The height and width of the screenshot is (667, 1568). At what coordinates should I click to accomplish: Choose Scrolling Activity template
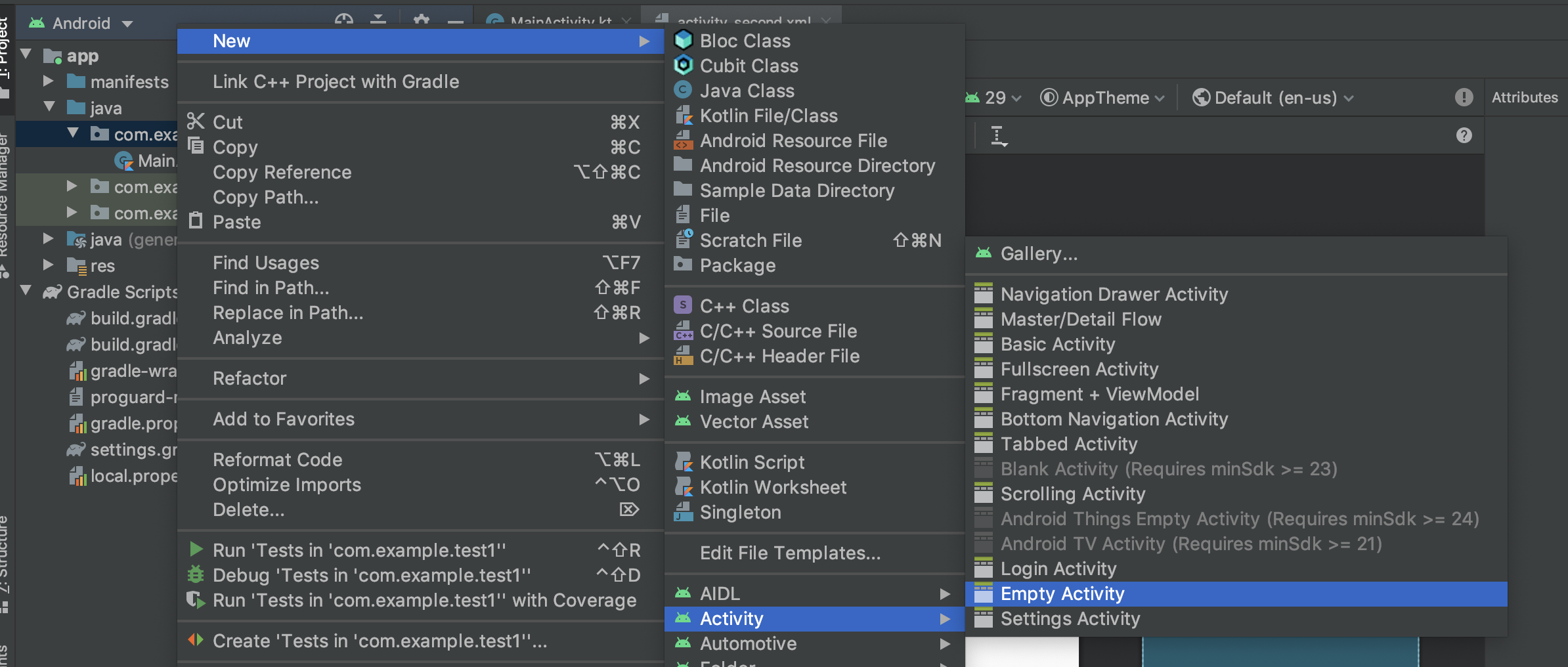(1236, 494)
